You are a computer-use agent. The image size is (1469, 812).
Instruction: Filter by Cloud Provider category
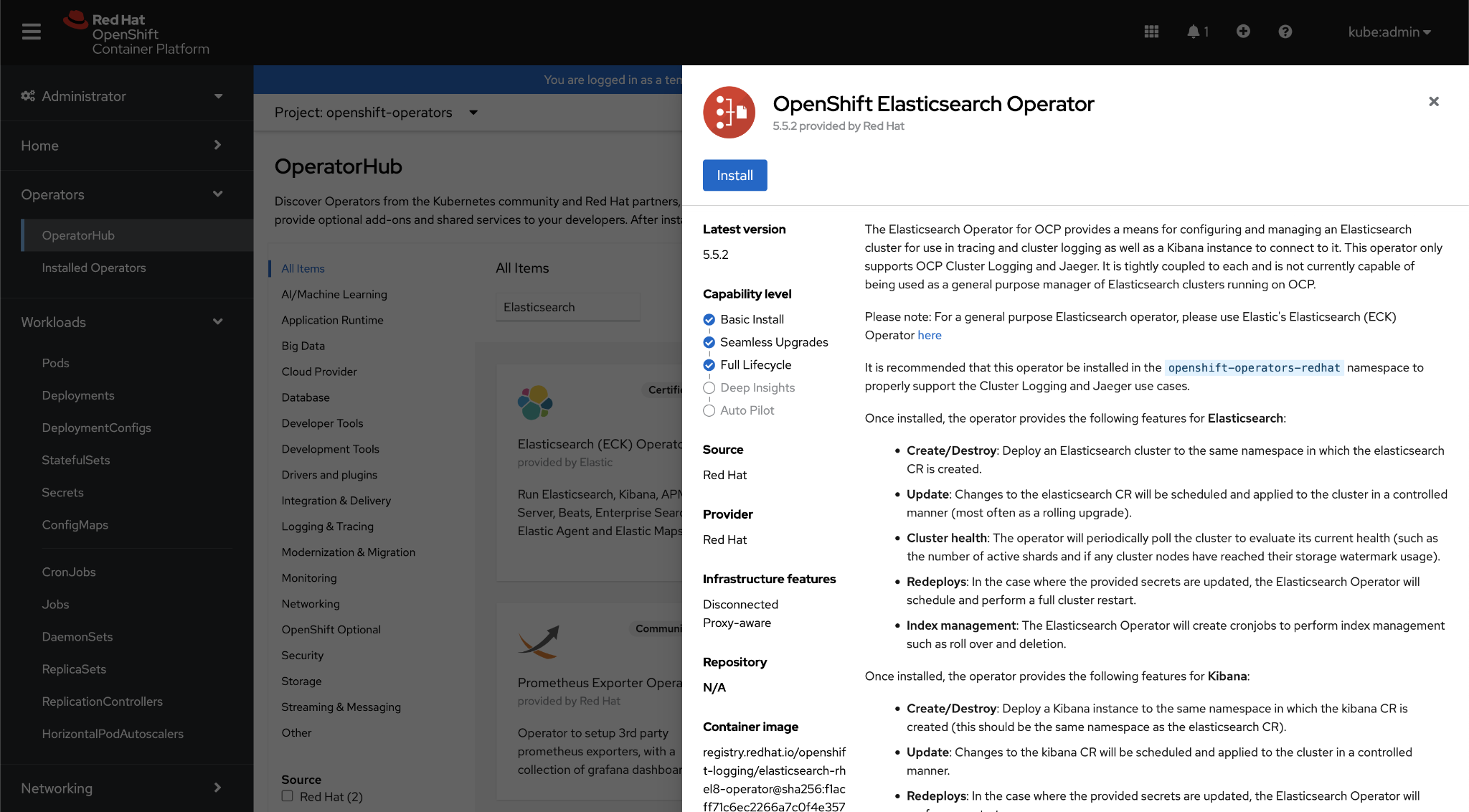tap(319, 372)
